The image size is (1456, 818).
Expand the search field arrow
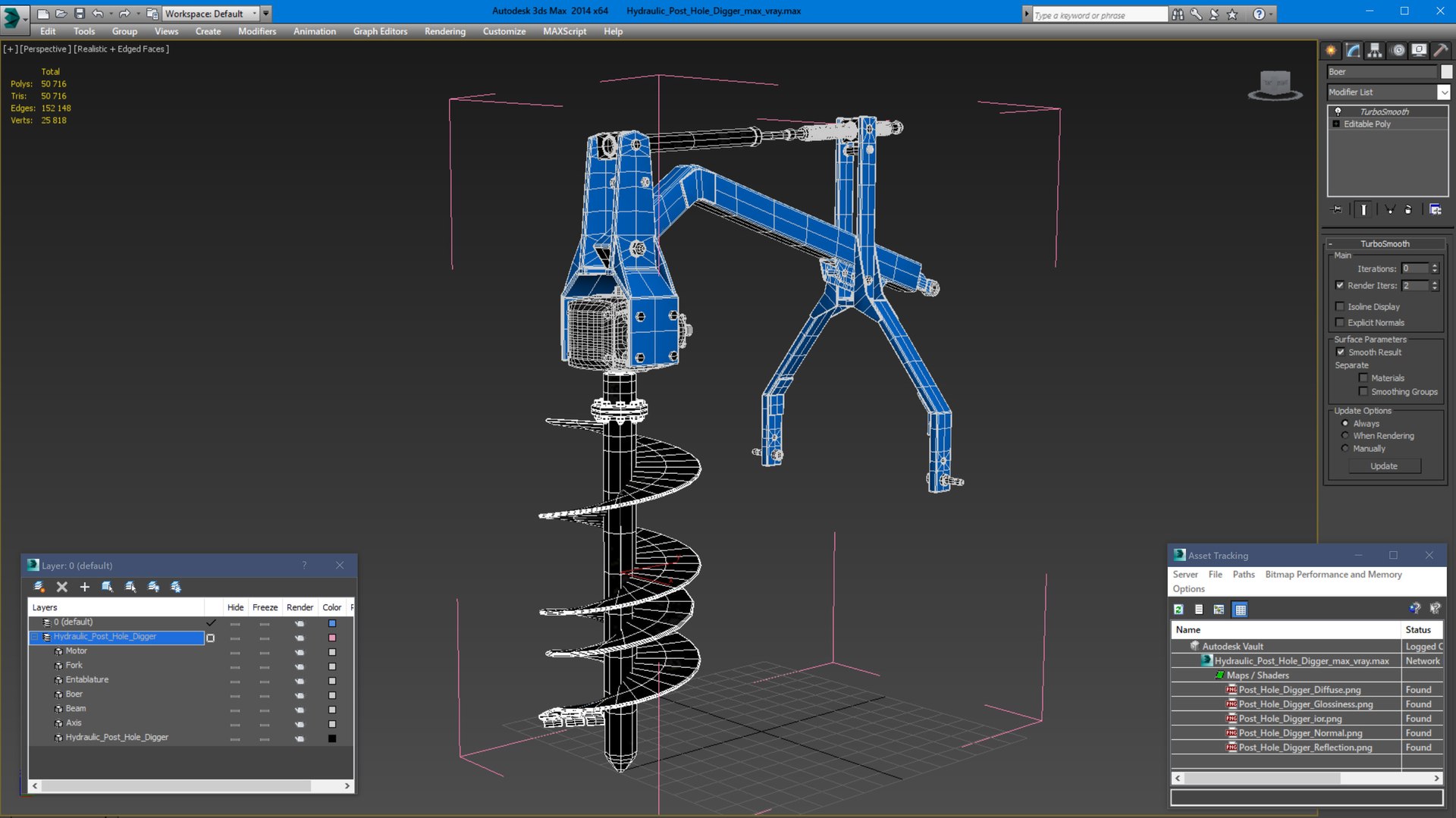(x=1027, y=14)
